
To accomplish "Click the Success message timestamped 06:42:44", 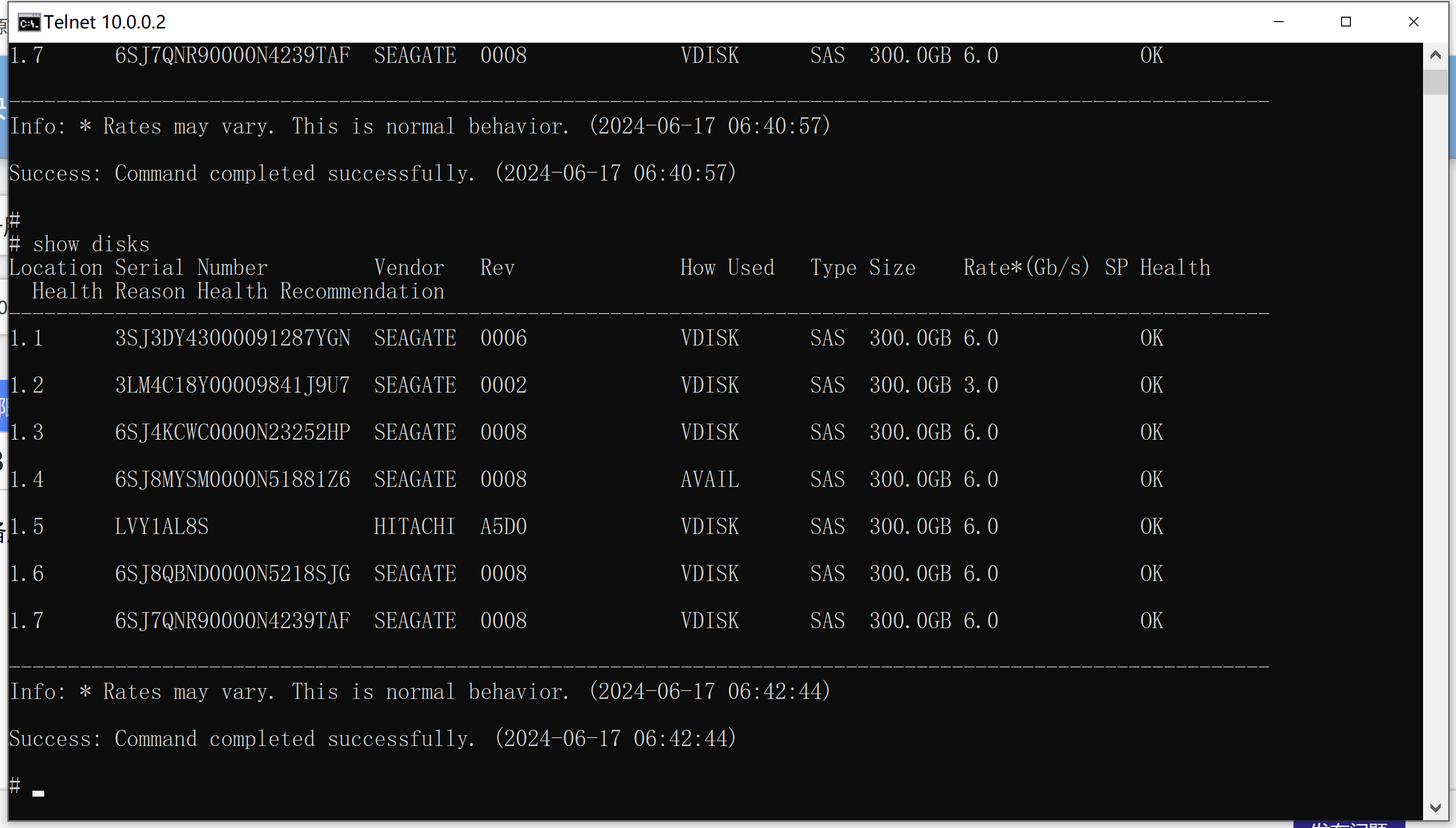I will (373, 739).
